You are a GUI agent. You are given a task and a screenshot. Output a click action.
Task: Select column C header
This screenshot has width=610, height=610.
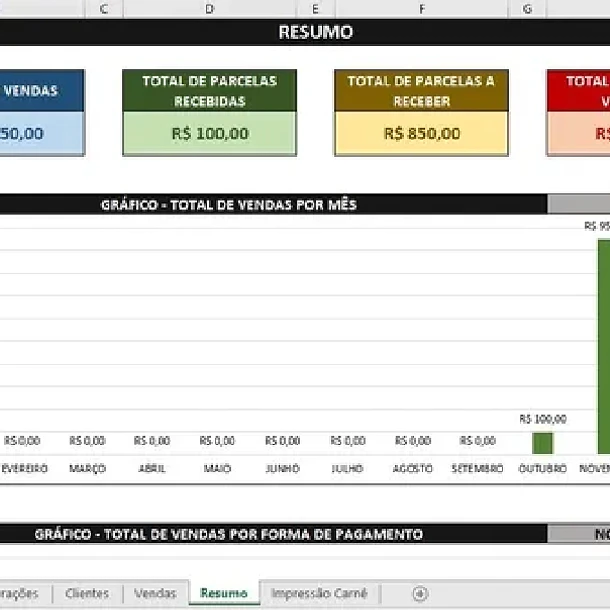pyautogui.click(x=104, y=9)
